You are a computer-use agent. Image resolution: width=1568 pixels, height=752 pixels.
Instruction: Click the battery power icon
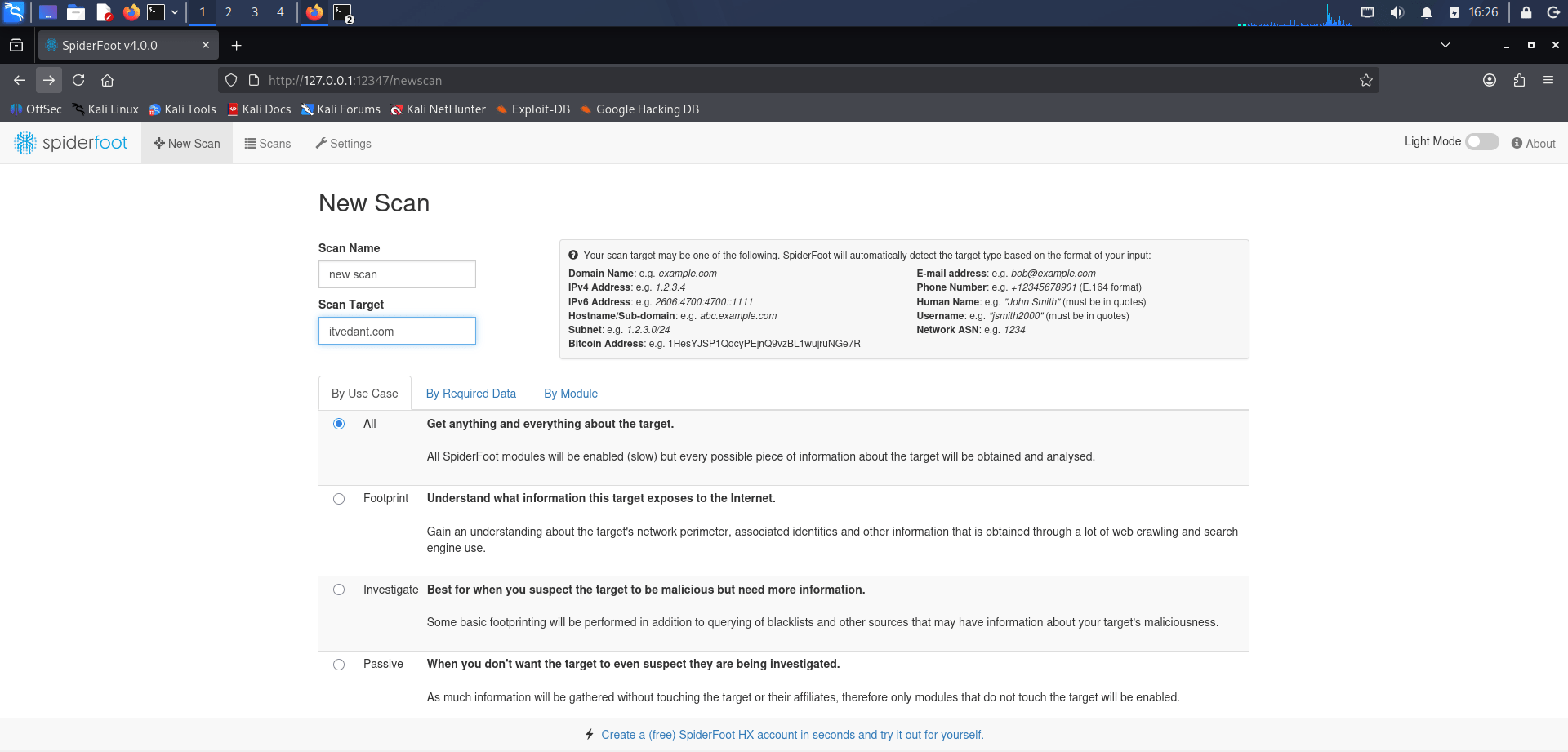[1454, 12]
